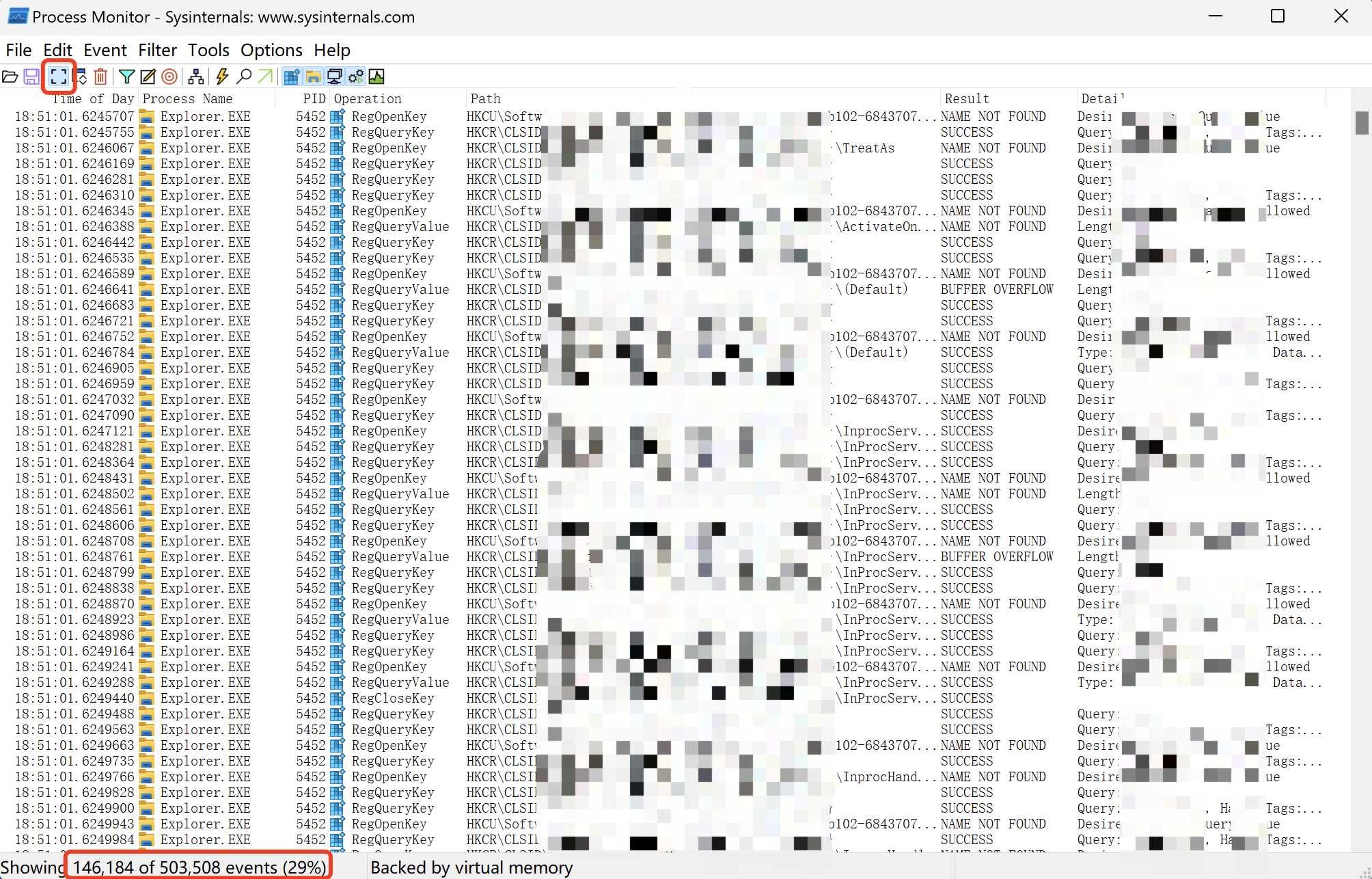This screenshot has height=879, width=1372.
Task: Toggle Show Registry Activity icon
Action: 292,77
